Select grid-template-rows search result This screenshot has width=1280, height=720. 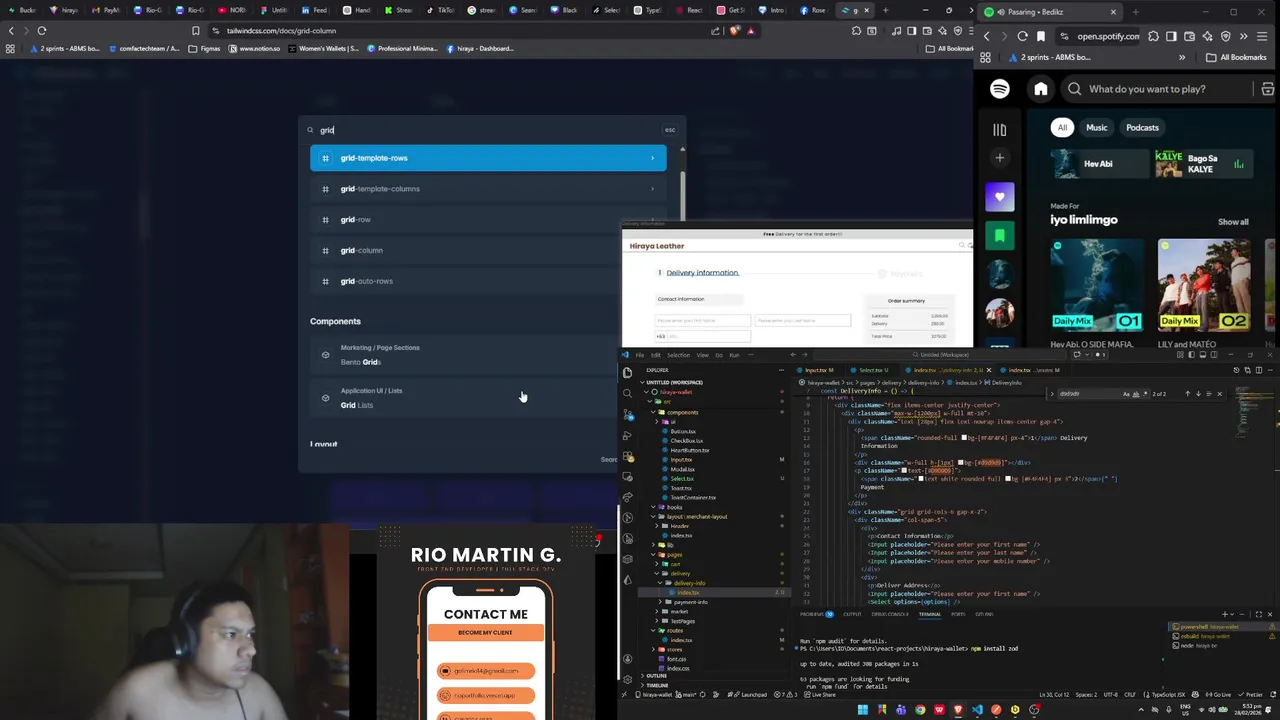pos(488,158)
